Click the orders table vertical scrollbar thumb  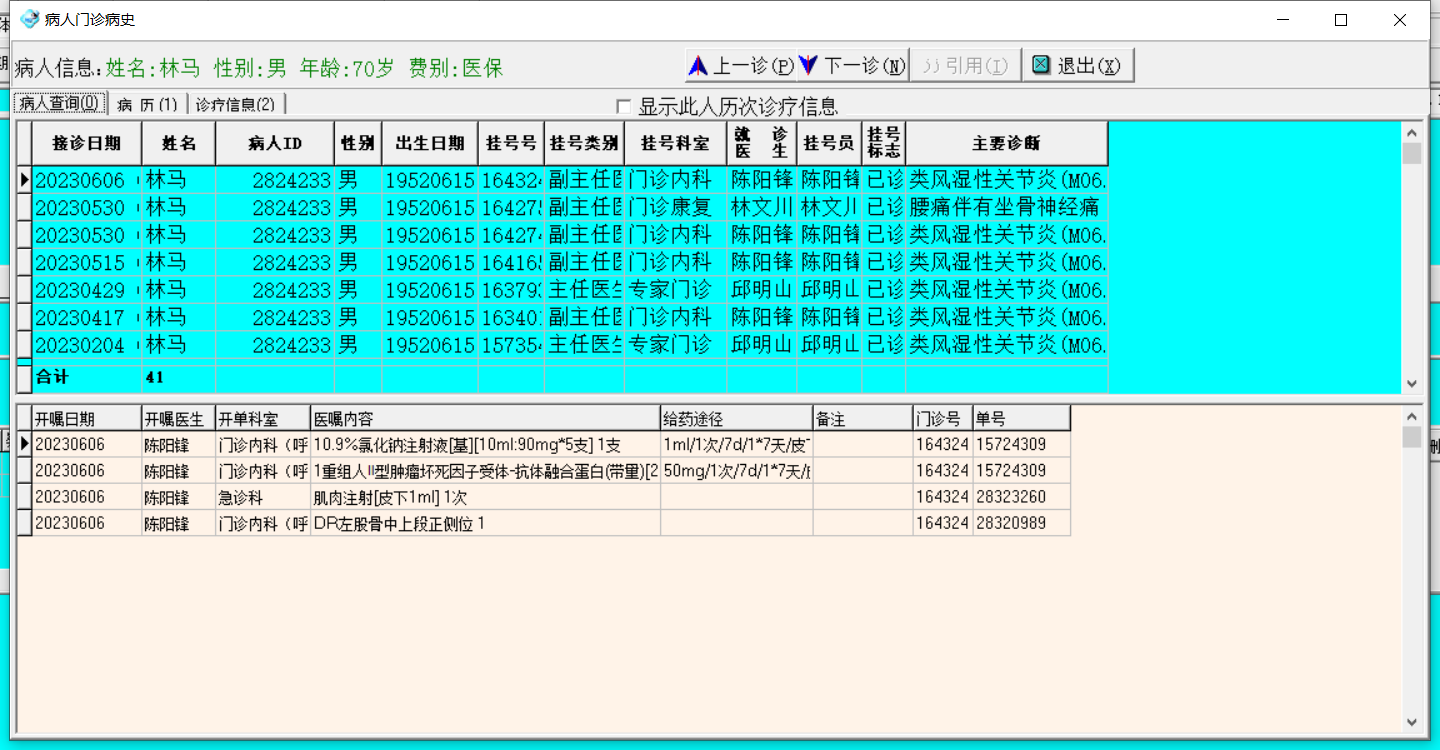(1412, 437)
